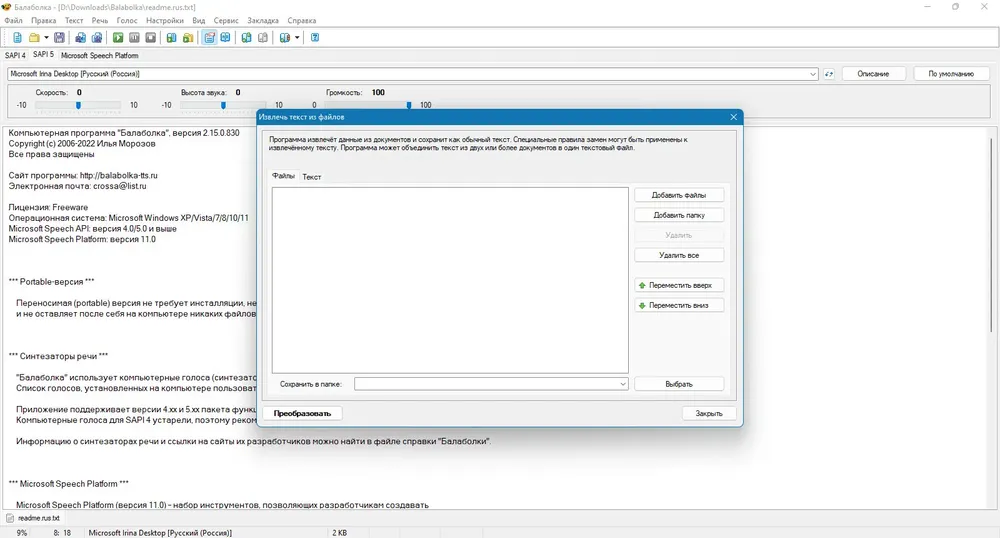1000x538 pixels.
Task: Click the Выбрать button
Action: pos(679,384)
